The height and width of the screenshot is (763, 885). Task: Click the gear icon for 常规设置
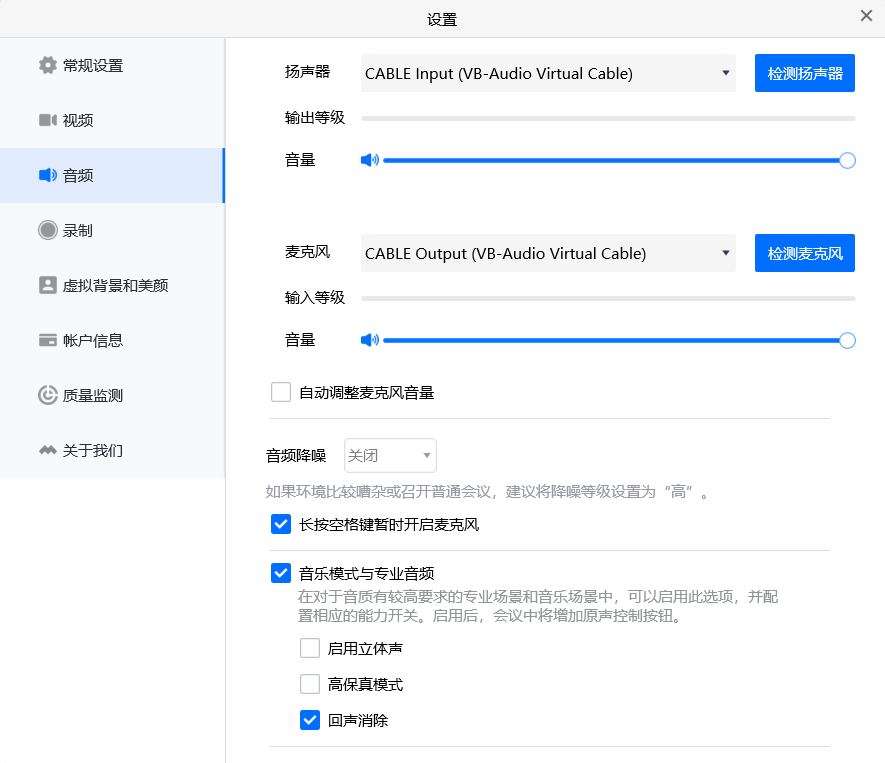(47, 66)
